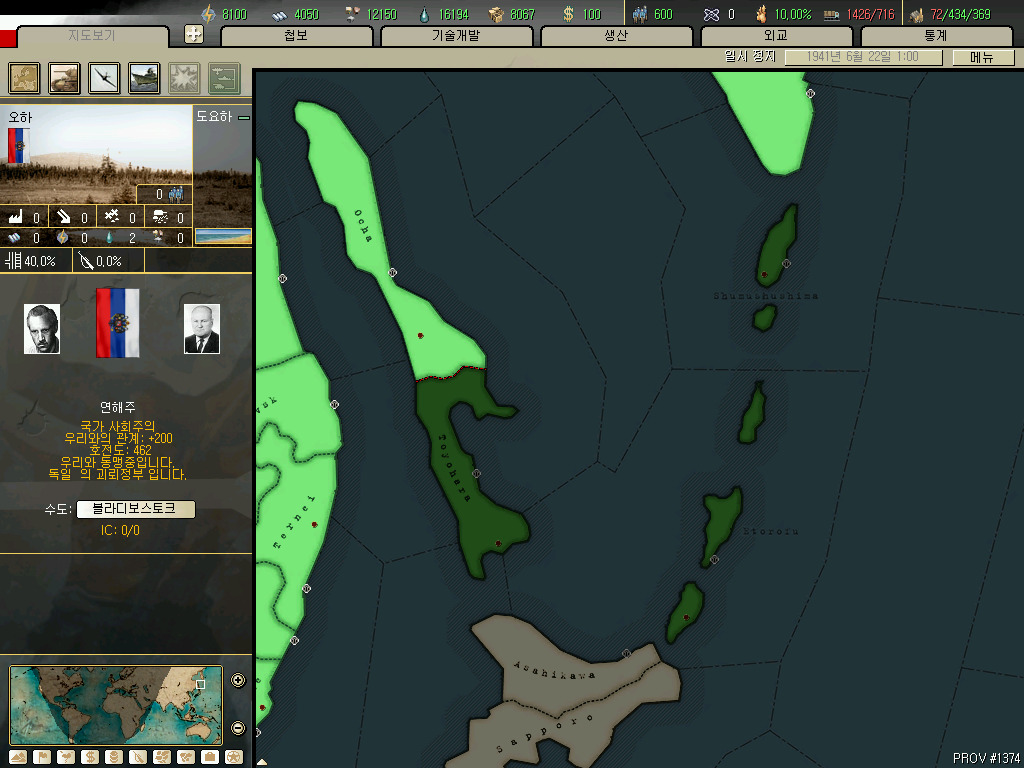
Task: Switch to economic dollar map mode
Action: (x=90, y=757)
